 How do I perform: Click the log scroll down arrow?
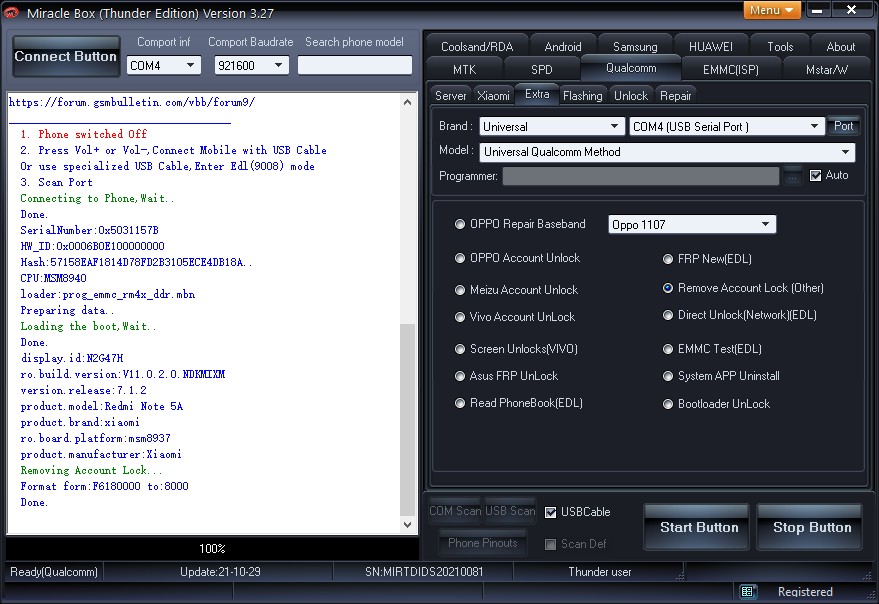pyautogui.click(x=408, y=525)
